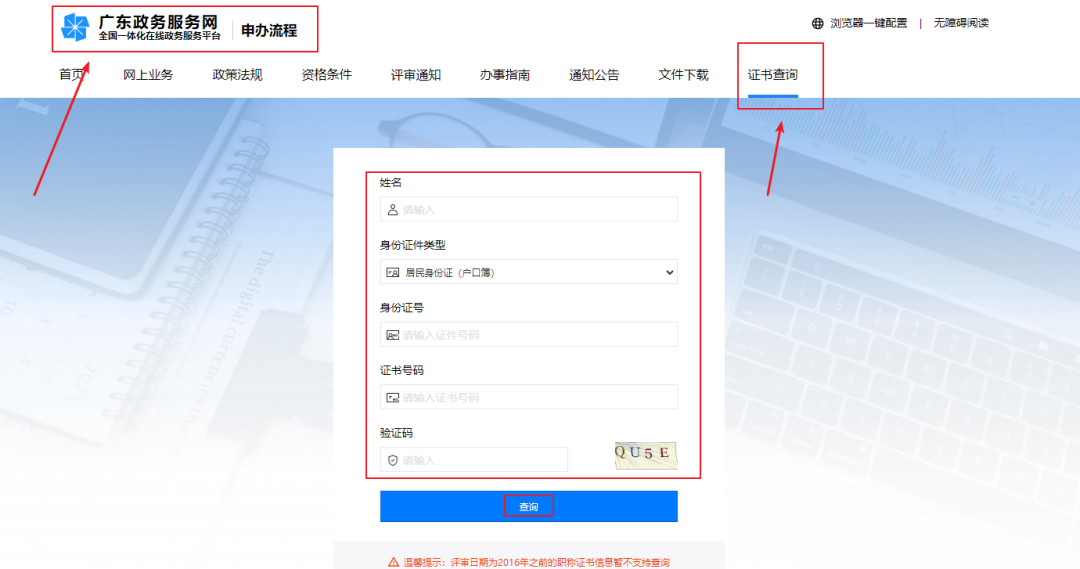Image resolution: width=1080 pixels, height=569 pixels.
Task: Open the 文件下载 menu item
Action: click(x=683, y=75)
